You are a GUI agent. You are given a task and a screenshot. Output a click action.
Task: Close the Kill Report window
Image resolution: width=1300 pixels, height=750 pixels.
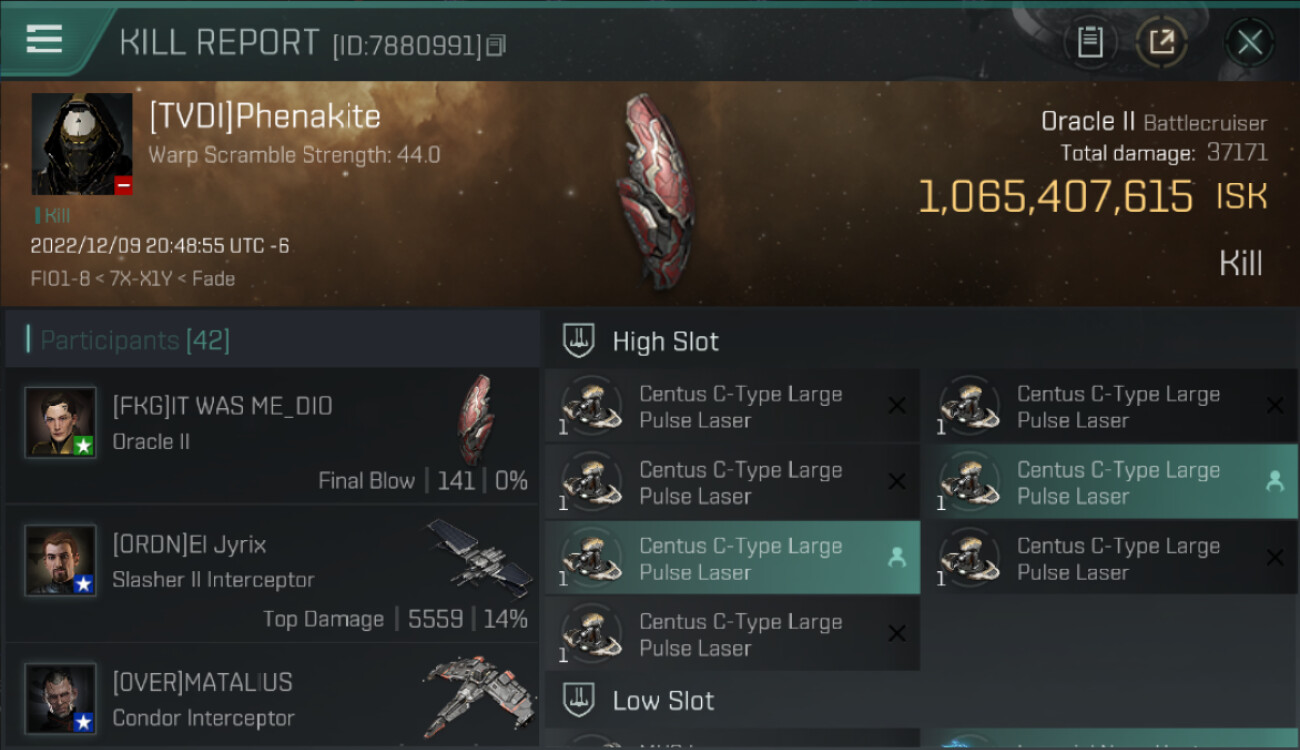[1249, 42]
